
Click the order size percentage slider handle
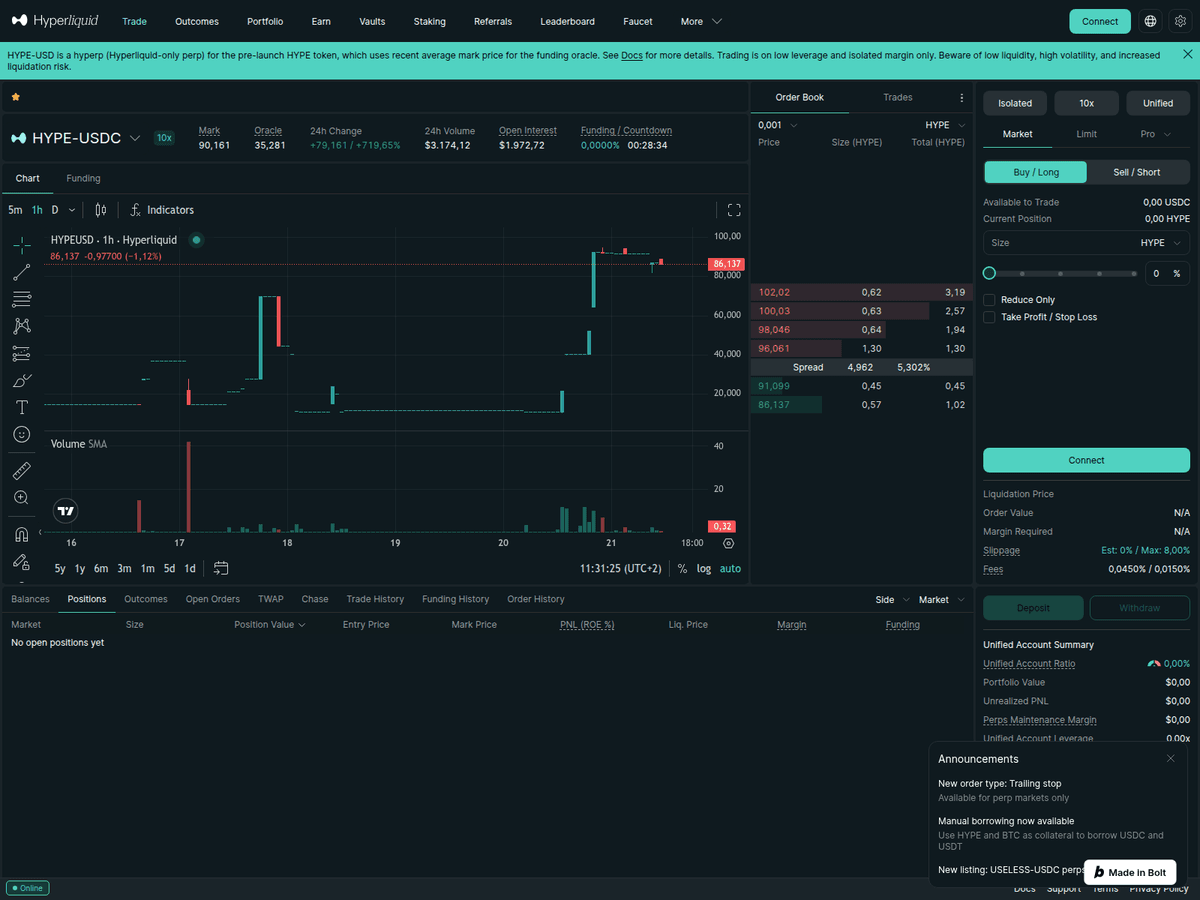point(989,273)
